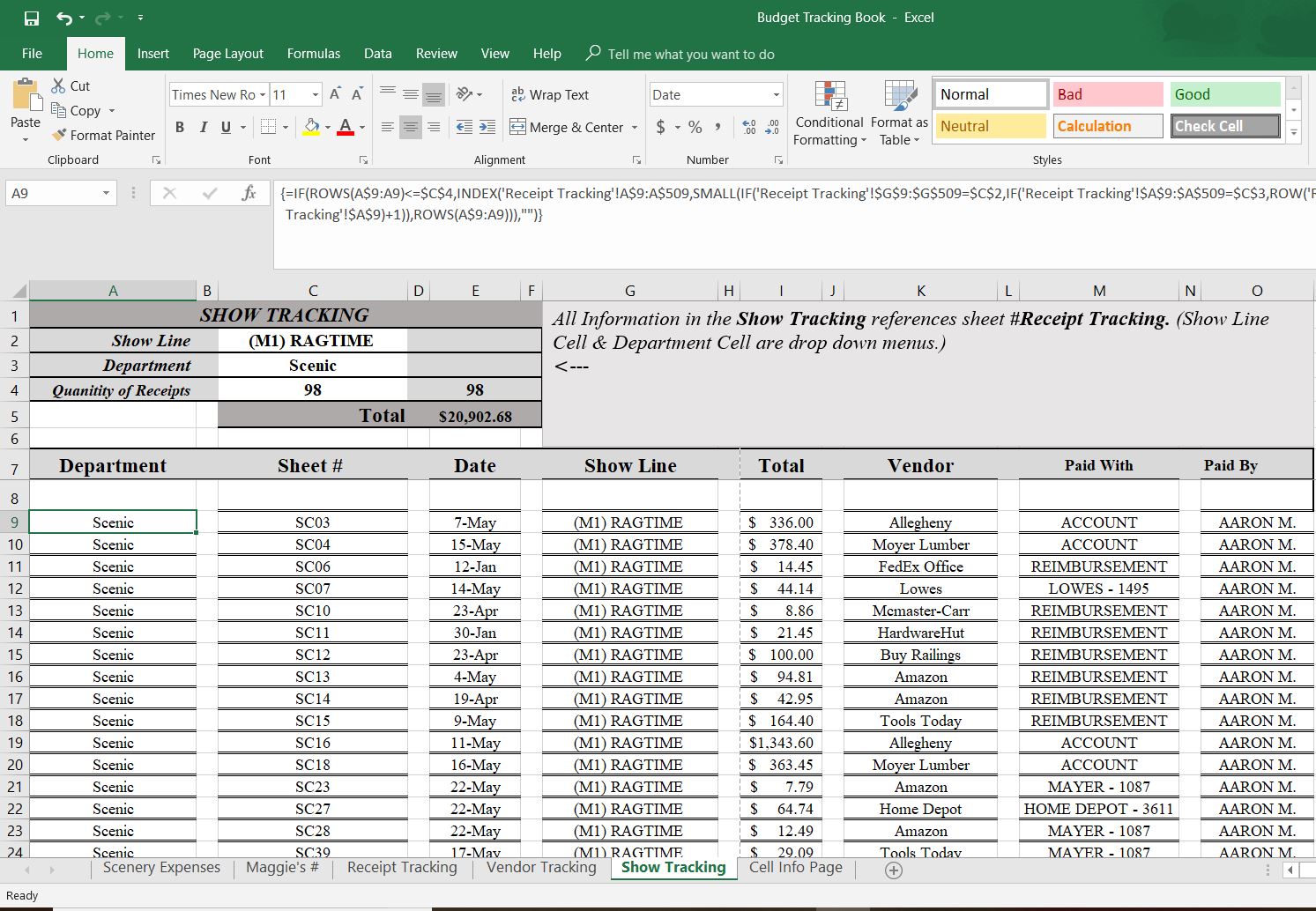Apply Merge & Center to selection

click(x=569, y=127)
